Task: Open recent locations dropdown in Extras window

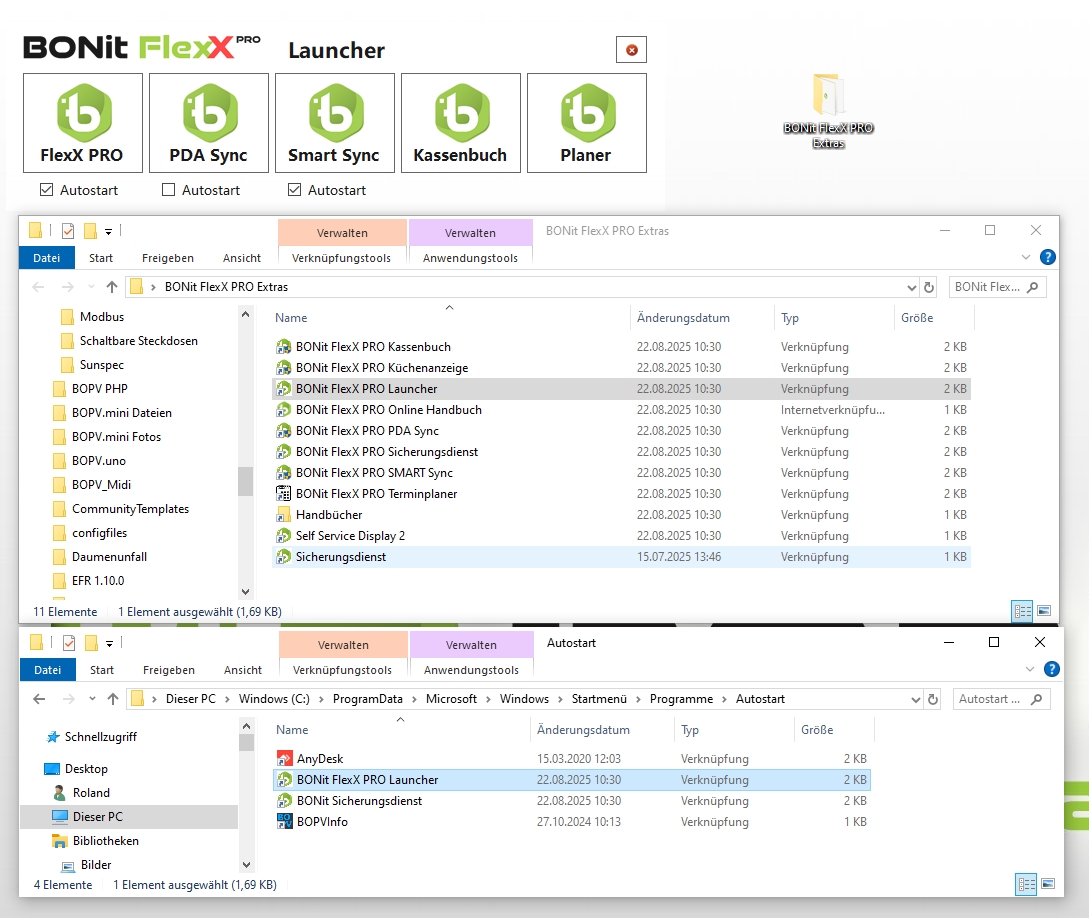Action: click(x=91, y=287)
